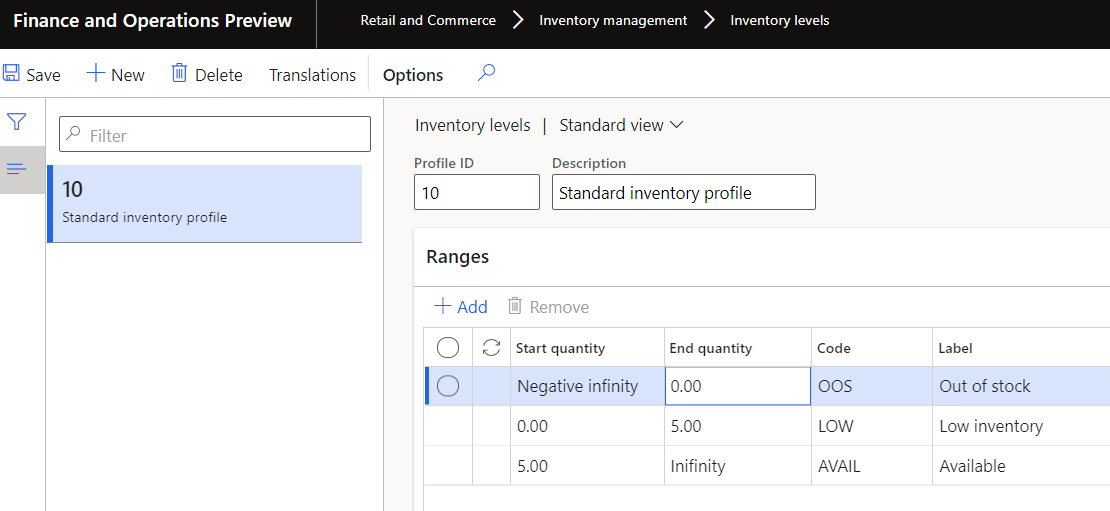
Task: Click the Delete trash icon
Action: tap(180, 74)
